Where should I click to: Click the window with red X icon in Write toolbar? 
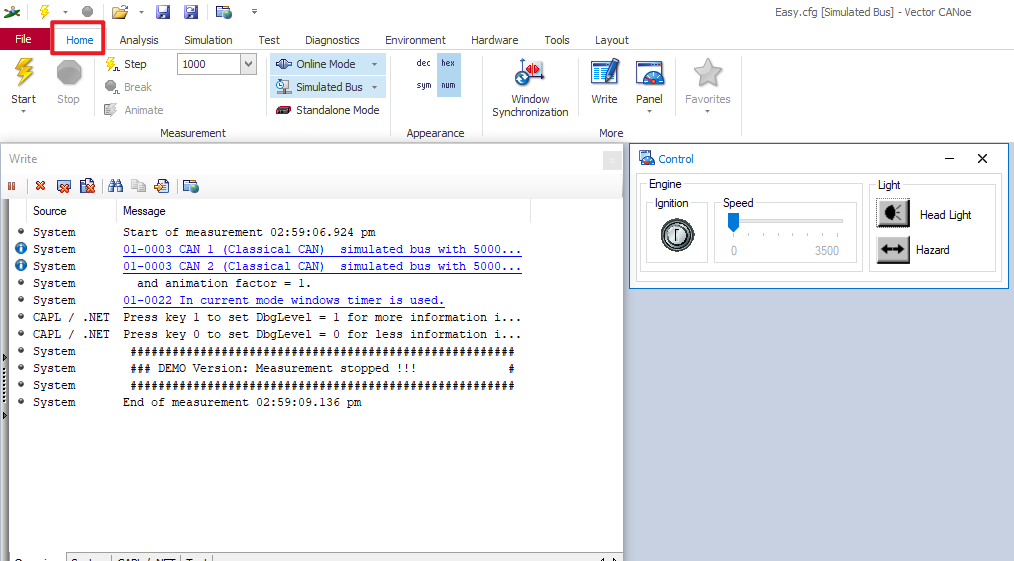(x=63, y=186)
